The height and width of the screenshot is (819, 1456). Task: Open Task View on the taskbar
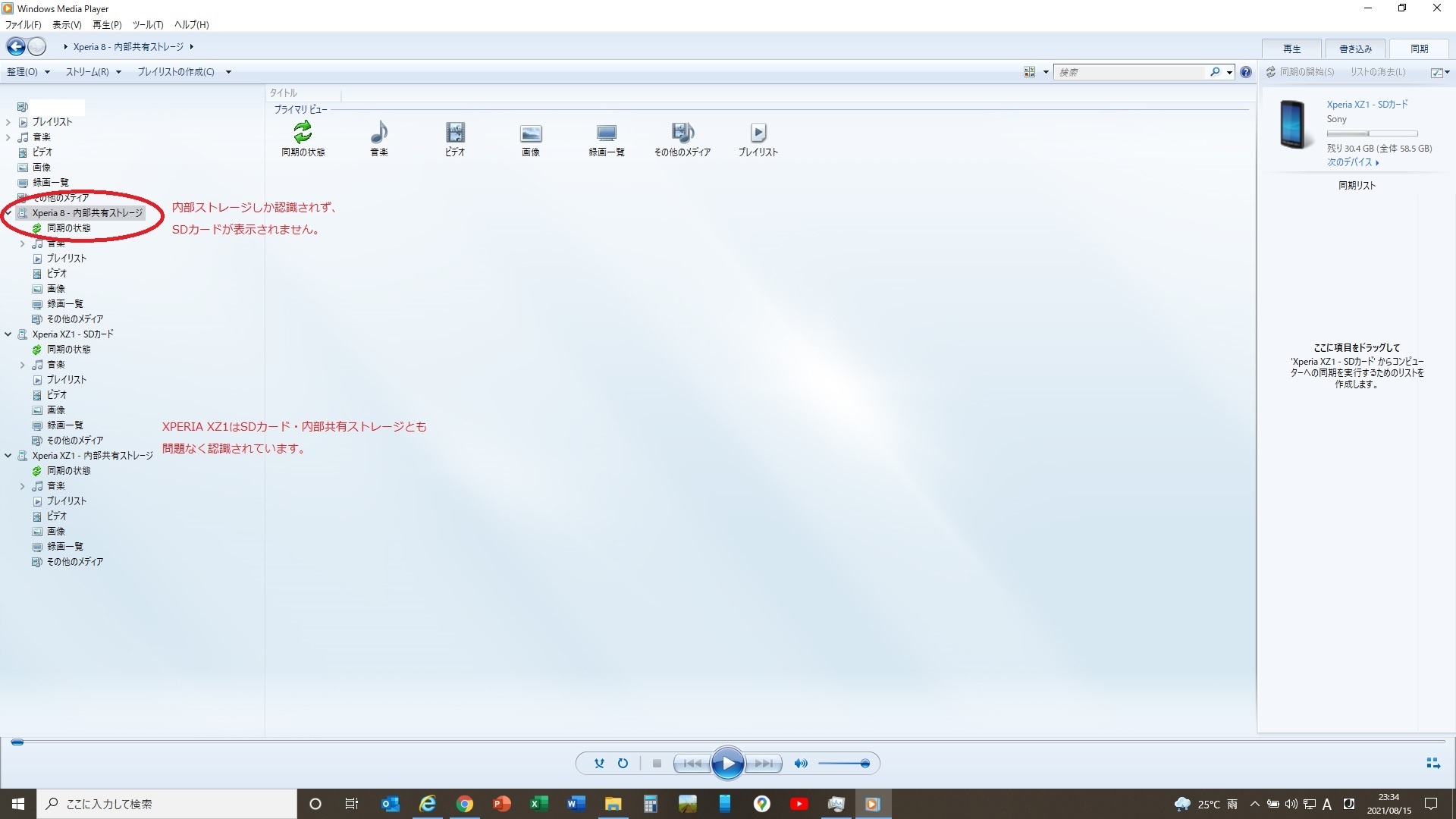[x=351, y=804]
